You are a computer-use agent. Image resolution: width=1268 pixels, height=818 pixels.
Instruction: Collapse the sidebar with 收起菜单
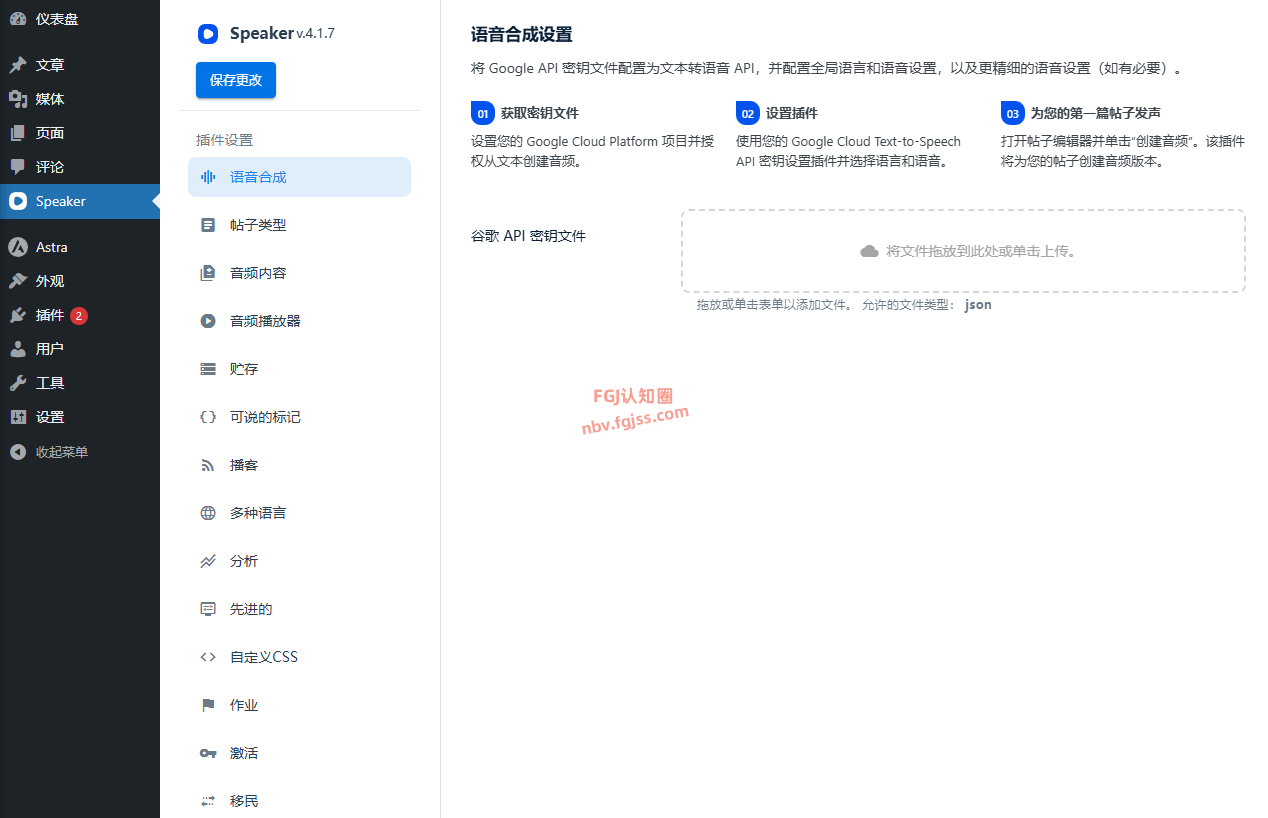coord(80,452)
